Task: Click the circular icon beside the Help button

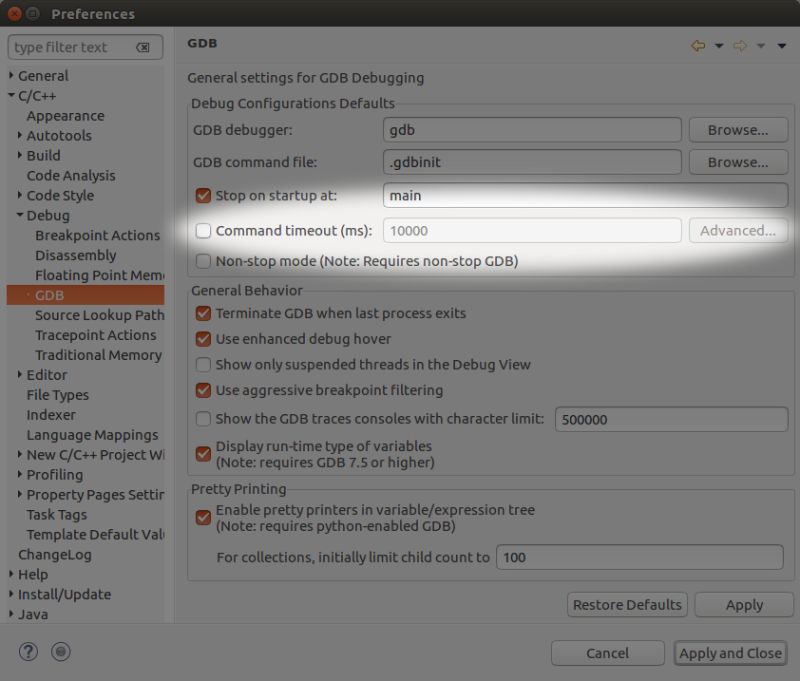Action: pos(59,651)
